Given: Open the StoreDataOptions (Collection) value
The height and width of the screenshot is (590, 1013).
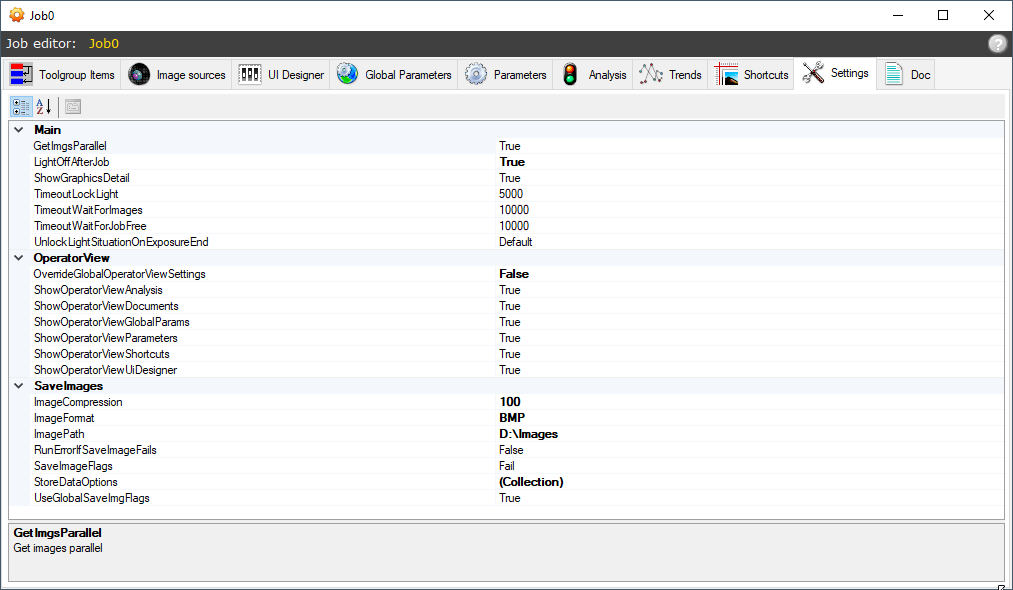Looking at the screenshot, I should point(531,482).
